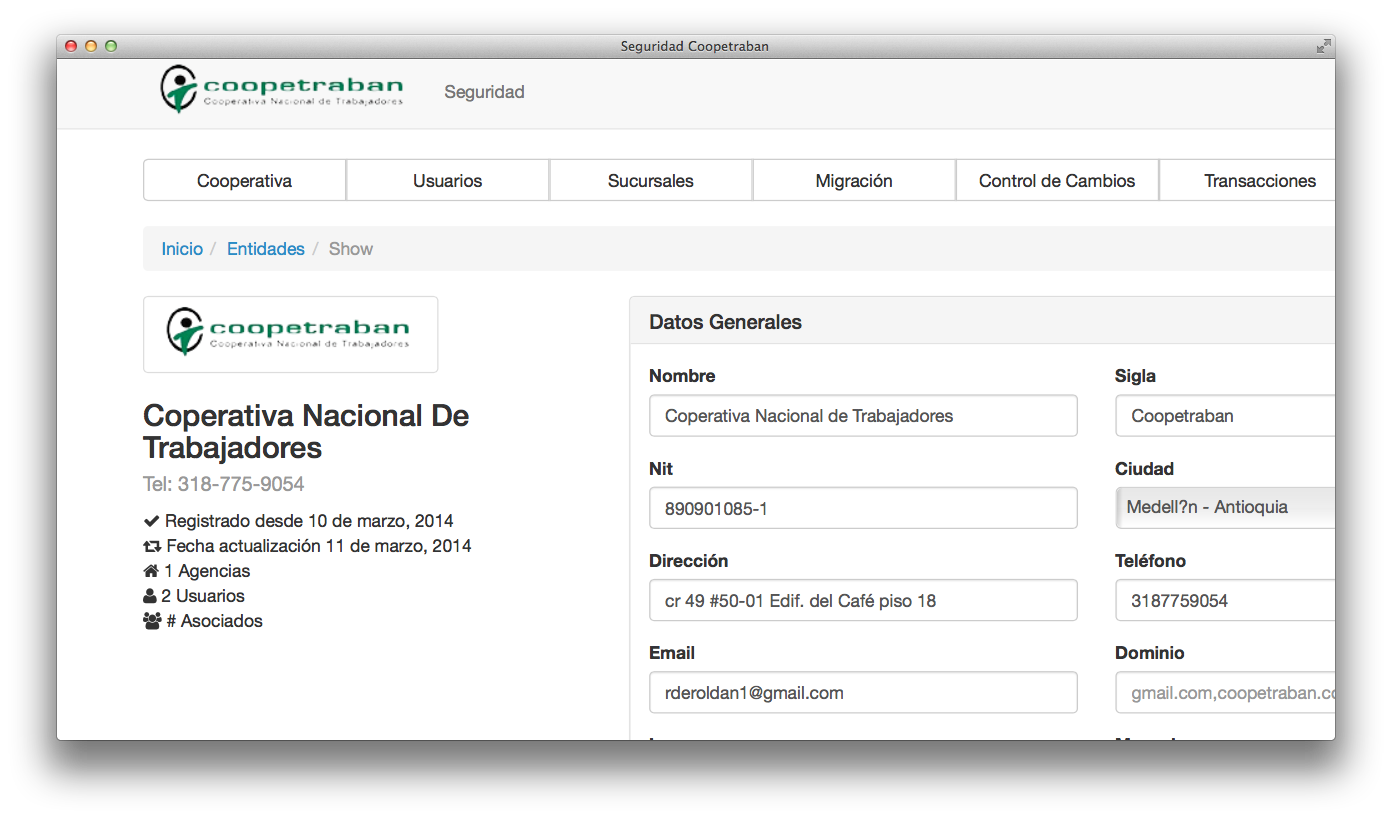Screen dimensions: 1392x819
Task: Click the # Asociados text
Action: [215, 621]
